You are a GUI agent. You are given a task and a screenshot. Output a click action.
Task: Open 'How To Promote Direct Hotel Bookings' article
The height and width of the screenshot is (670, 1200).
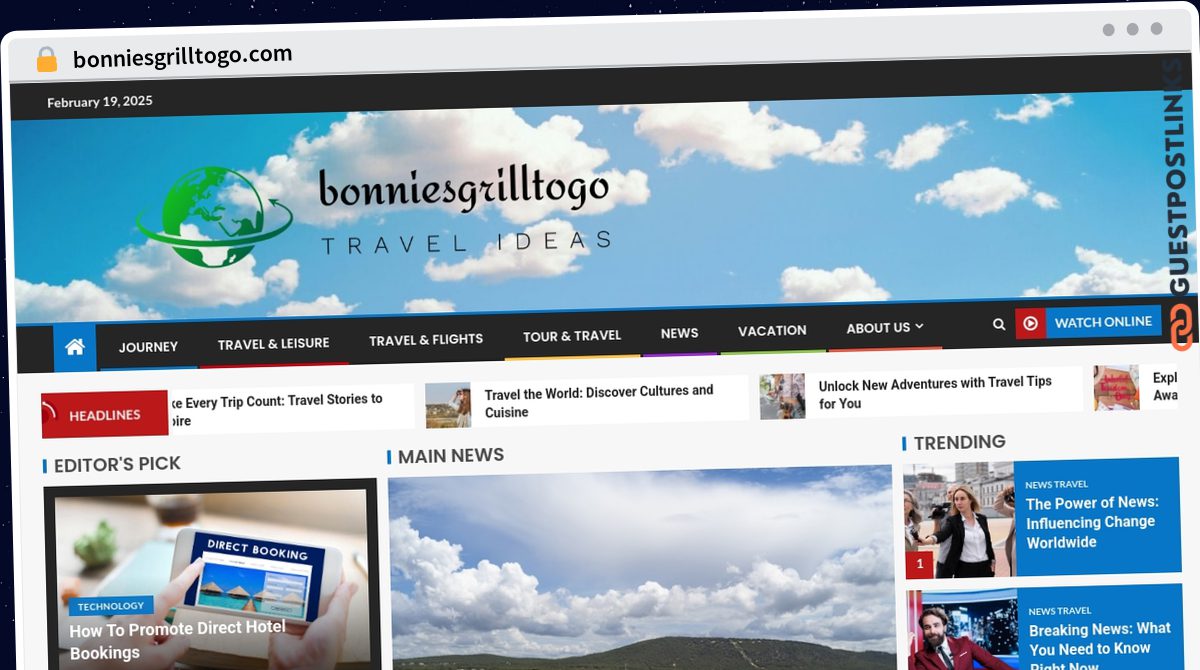pyautogui.click(x=178, y=639)
